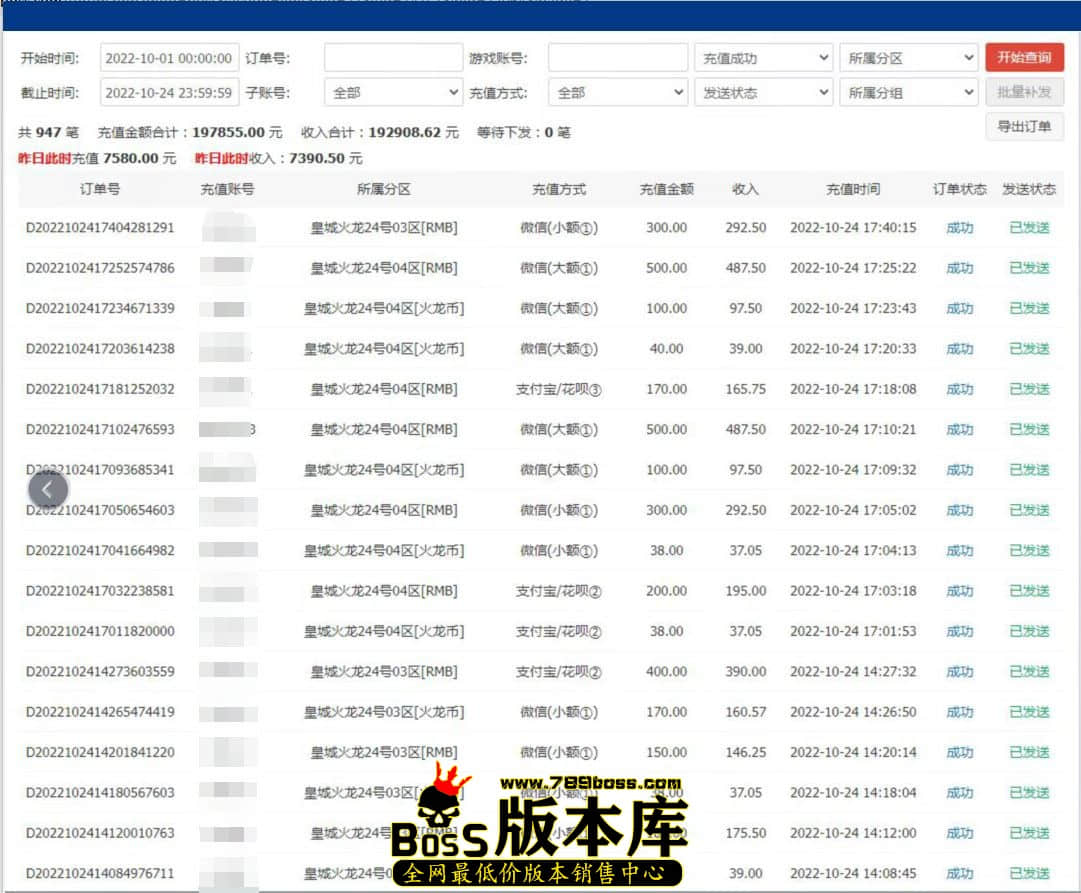Click the 开始时间 start time field
This screenshot has height=893, width=1081.
[168, 58]
